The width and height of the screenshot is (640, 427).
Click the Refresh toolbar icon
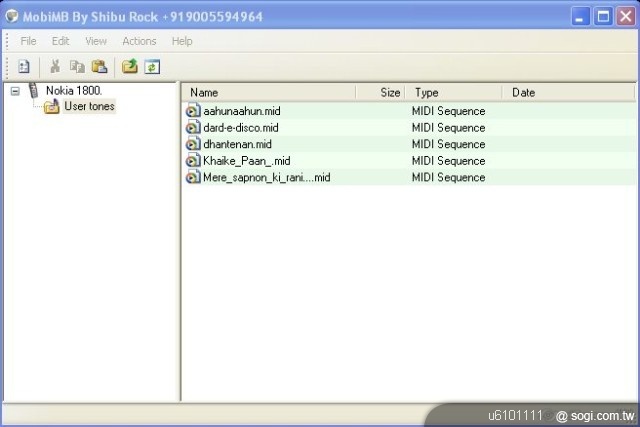(x=152, y=67)
